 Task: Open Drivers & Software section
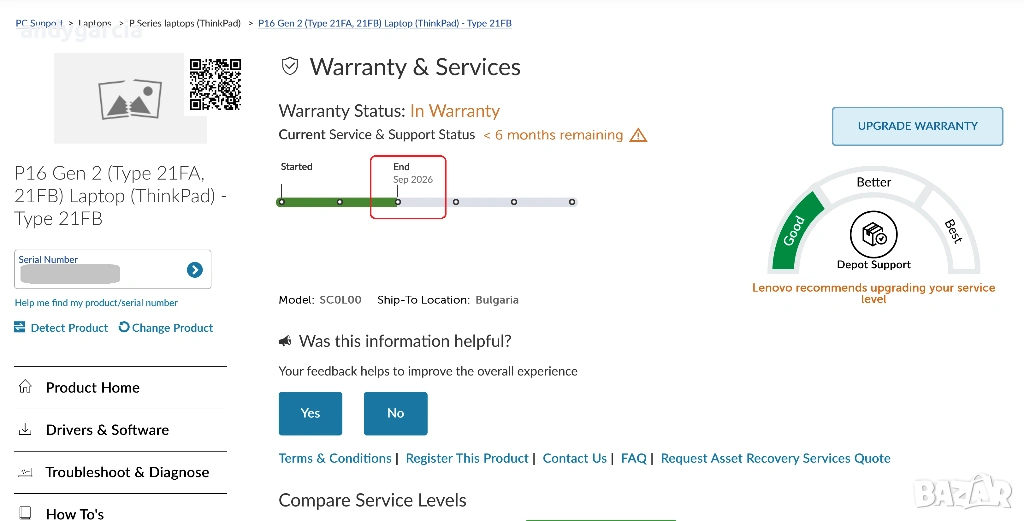107,430
